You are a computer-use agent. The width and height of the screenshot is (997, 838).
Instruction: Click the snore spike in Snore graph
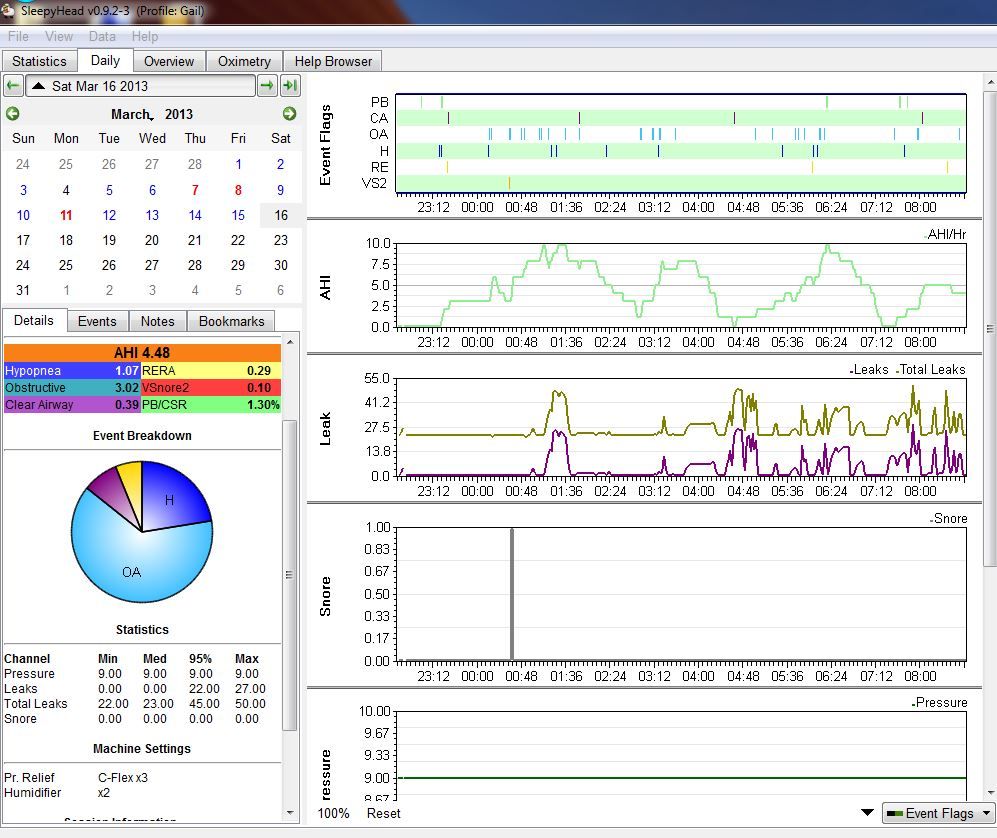(x=512, y=594)
